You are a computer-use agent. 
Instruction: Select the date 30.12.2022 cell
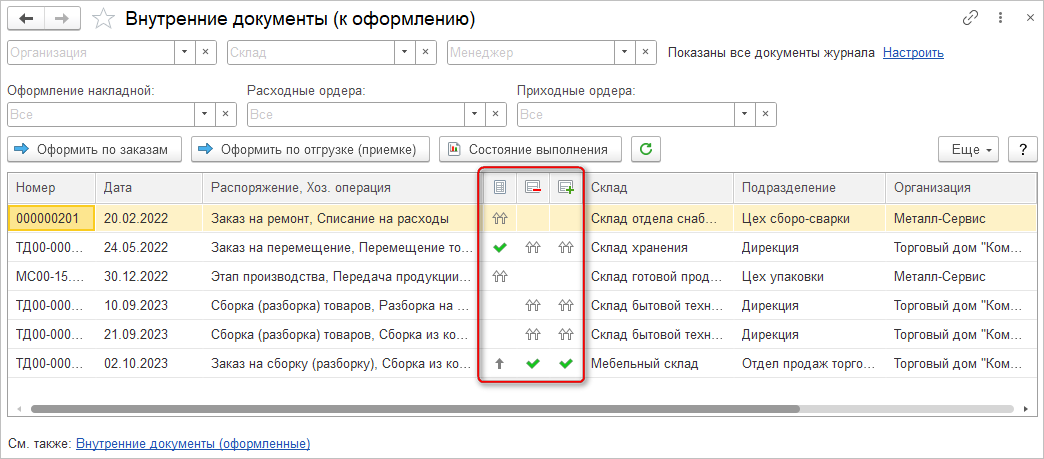[x=149, y=276]
